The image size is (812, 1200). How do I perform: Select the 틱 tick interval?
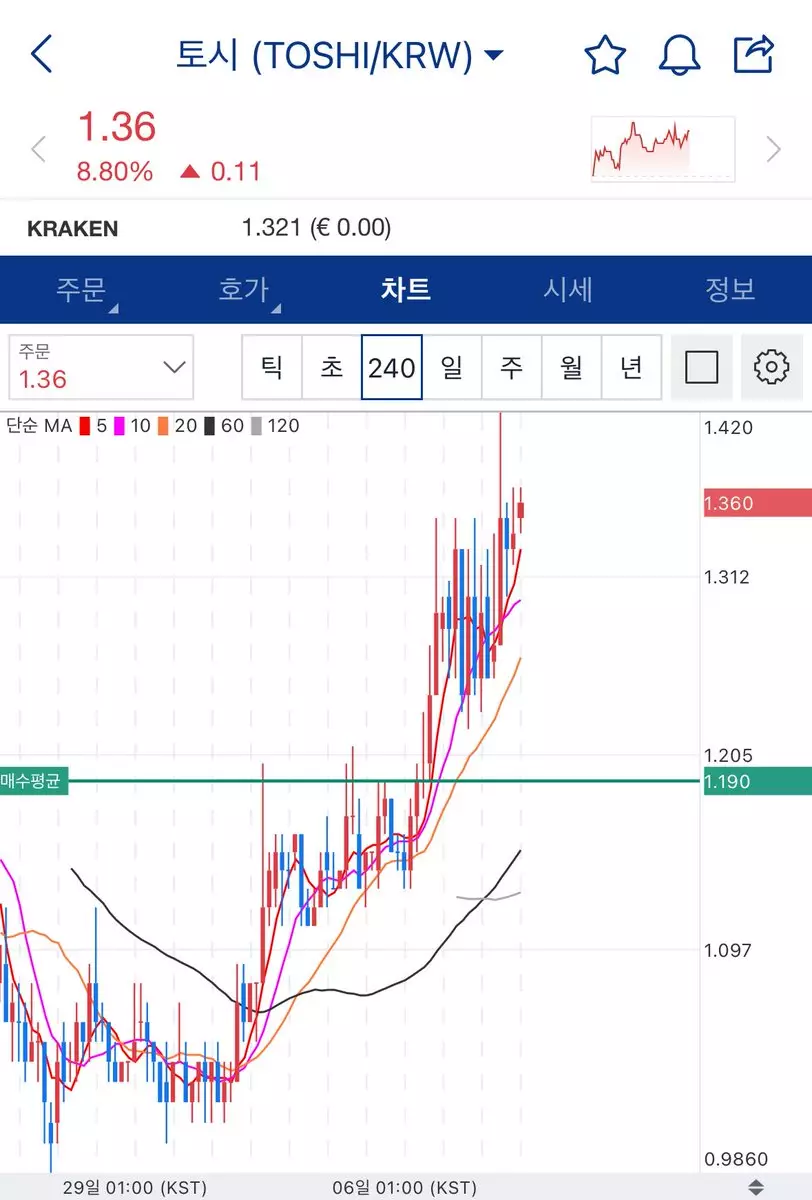pos(272,368)
